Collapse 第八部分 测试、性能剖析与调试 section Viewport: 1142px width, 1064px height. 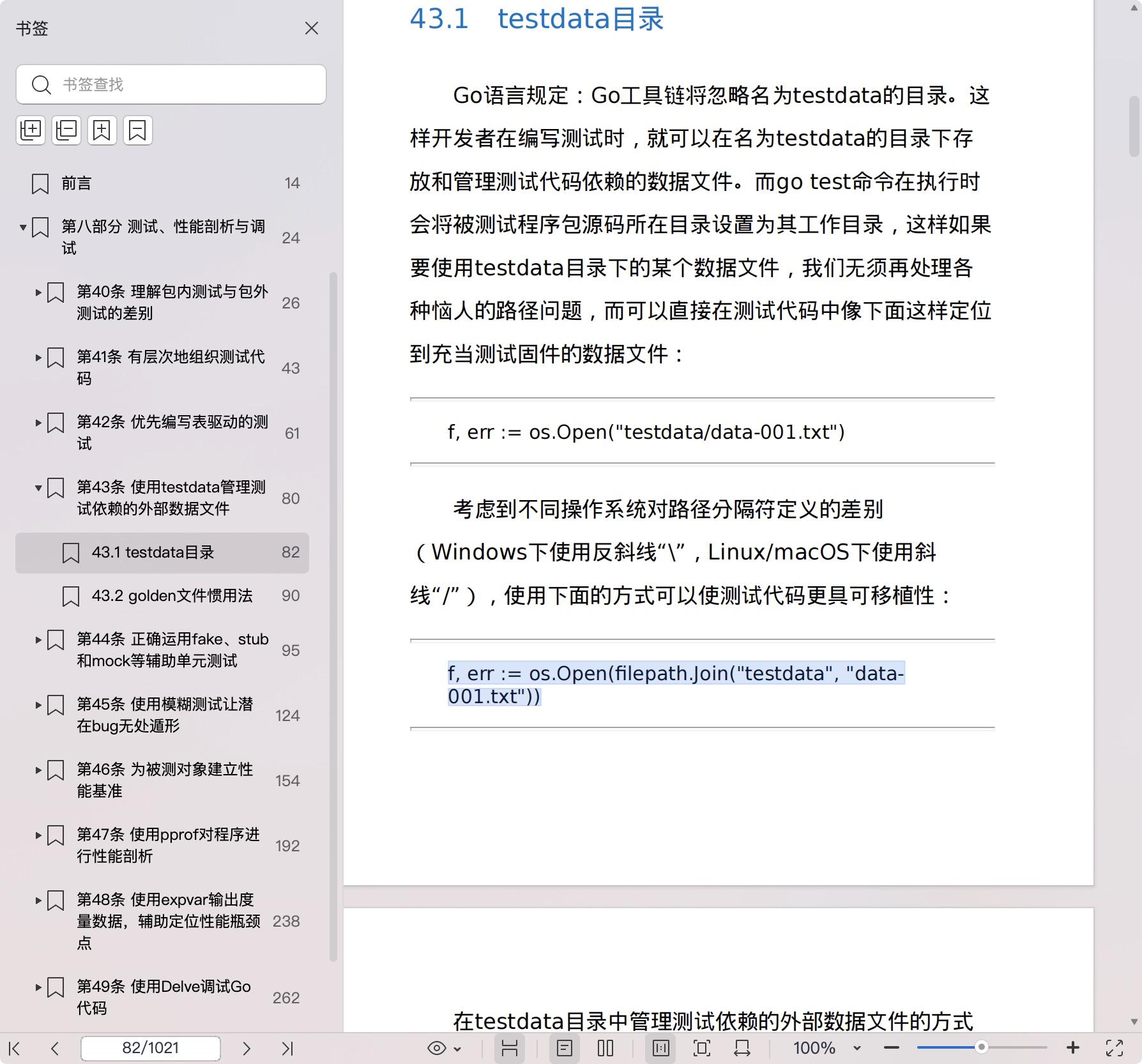[23, 227]
